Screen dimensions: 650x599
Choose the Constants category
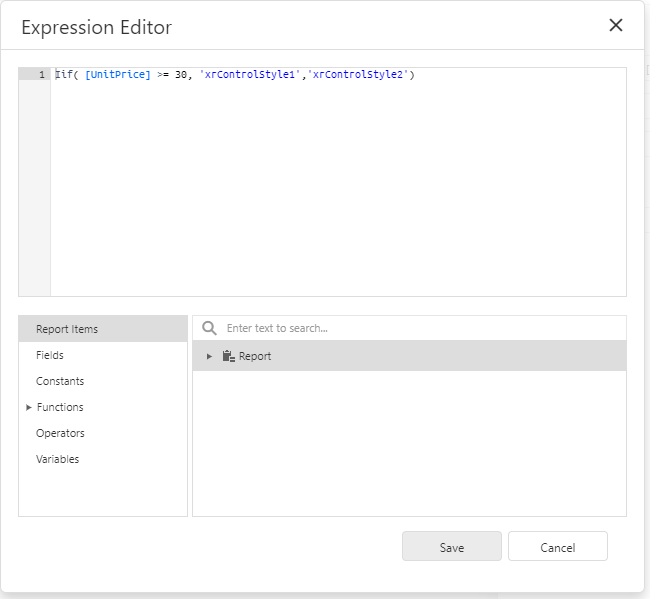tap(60, 381)
